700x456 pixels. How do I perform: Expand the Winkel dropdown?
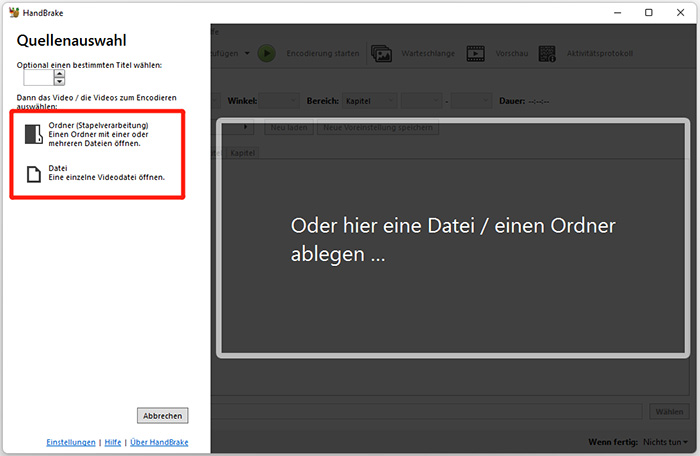[279, 101]
